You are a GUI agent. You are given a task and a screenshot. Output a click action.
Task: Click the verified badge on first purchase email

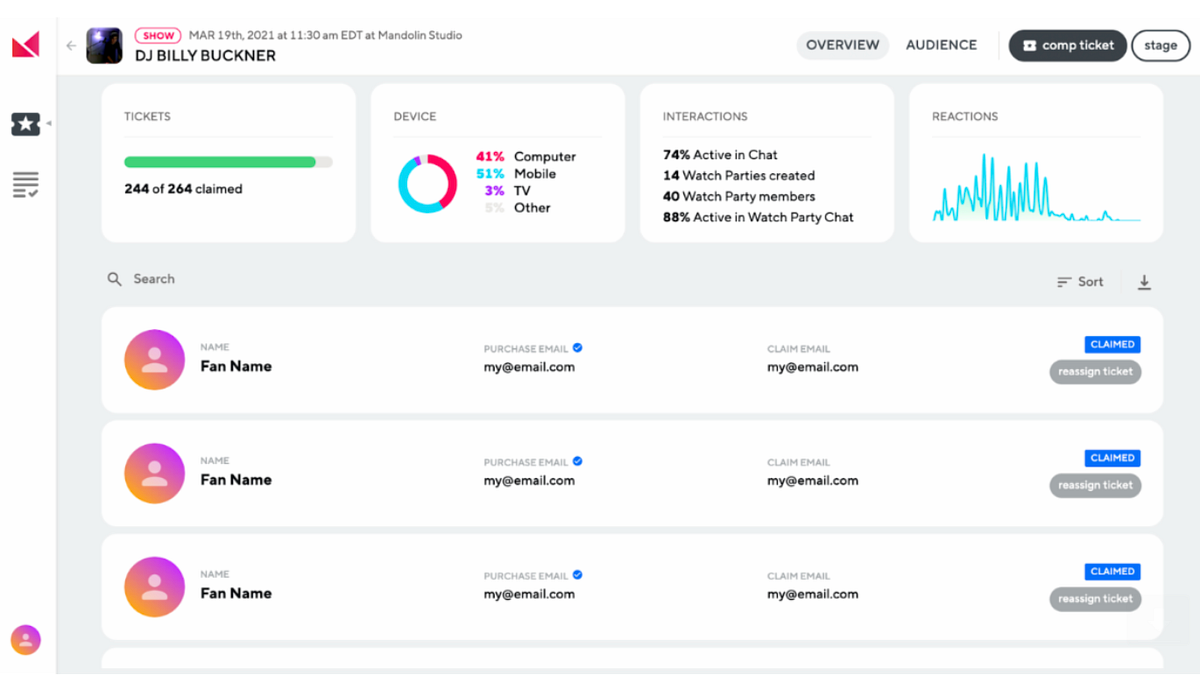[x=577, y=348]
